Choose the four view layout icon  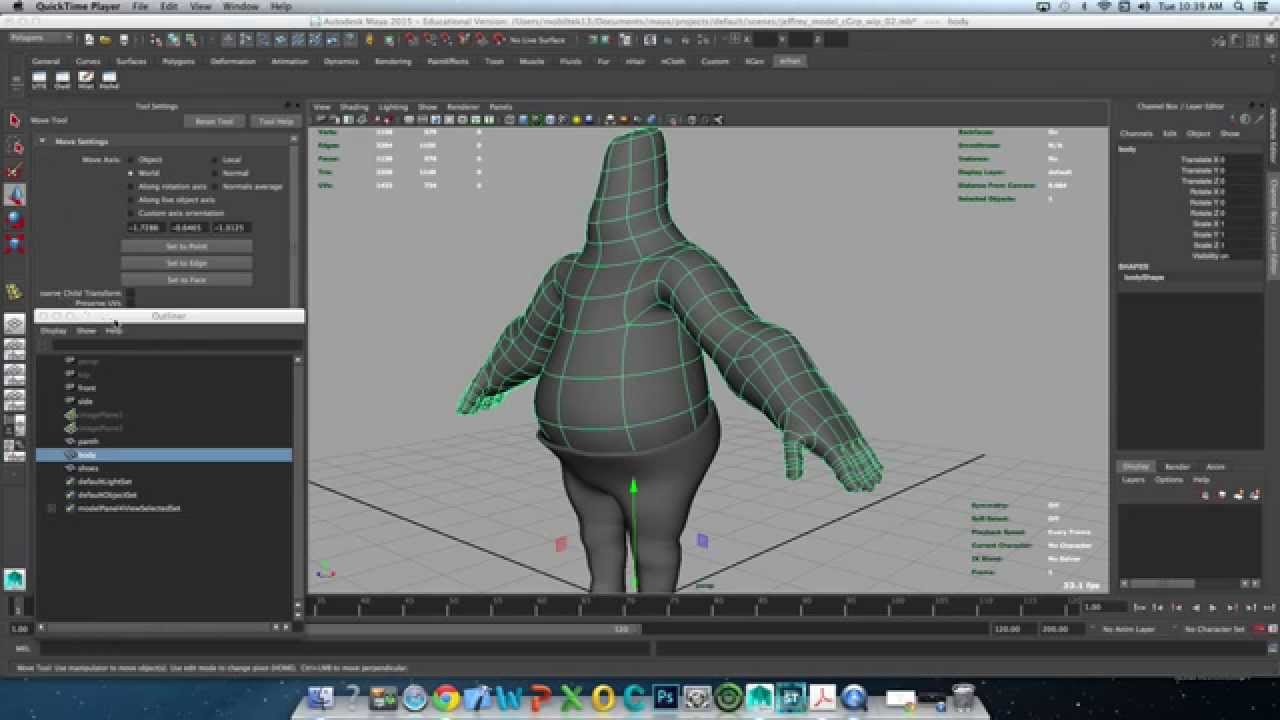(x=15, y=350)
